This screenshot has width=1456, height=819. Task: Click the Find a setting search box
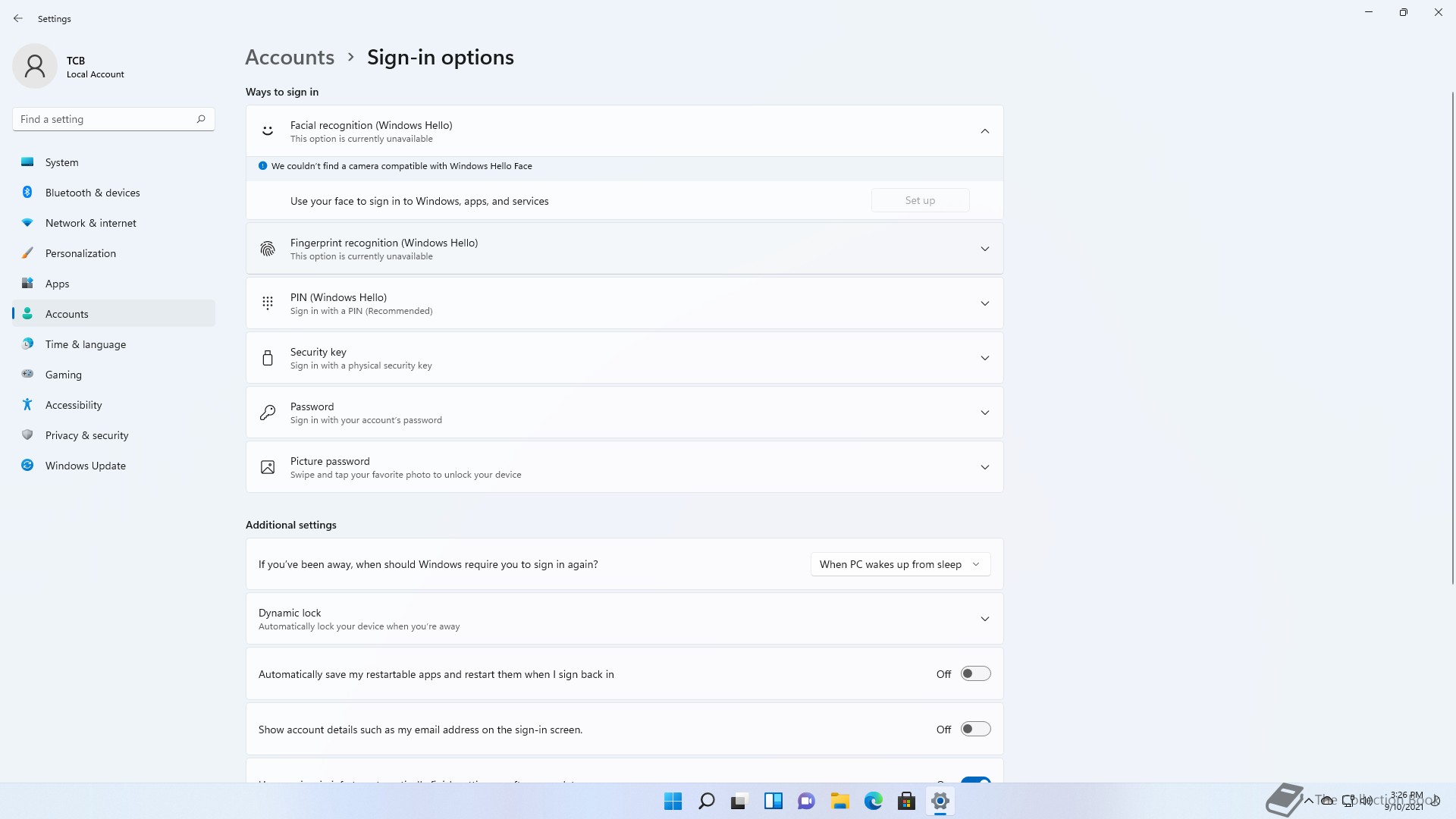(114, 119)
